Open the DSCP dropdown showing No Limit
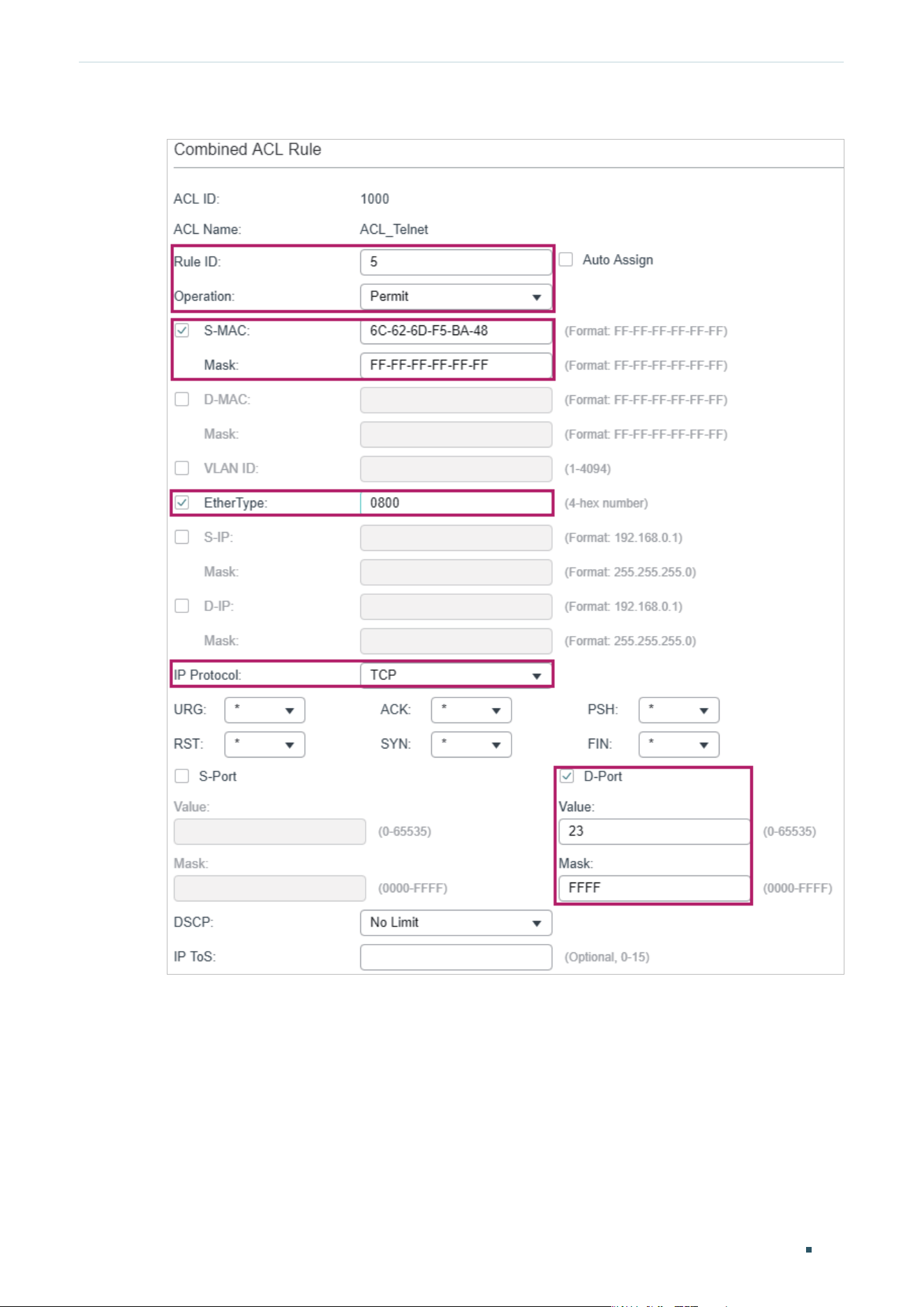 pos(456,923)
